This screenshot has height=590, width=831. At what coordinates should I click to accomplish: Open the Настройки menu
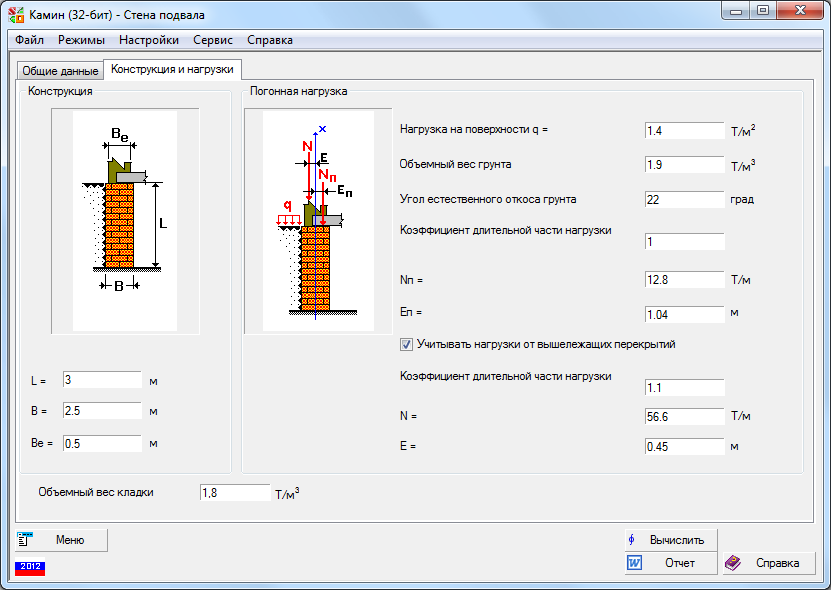click(149, 40)
